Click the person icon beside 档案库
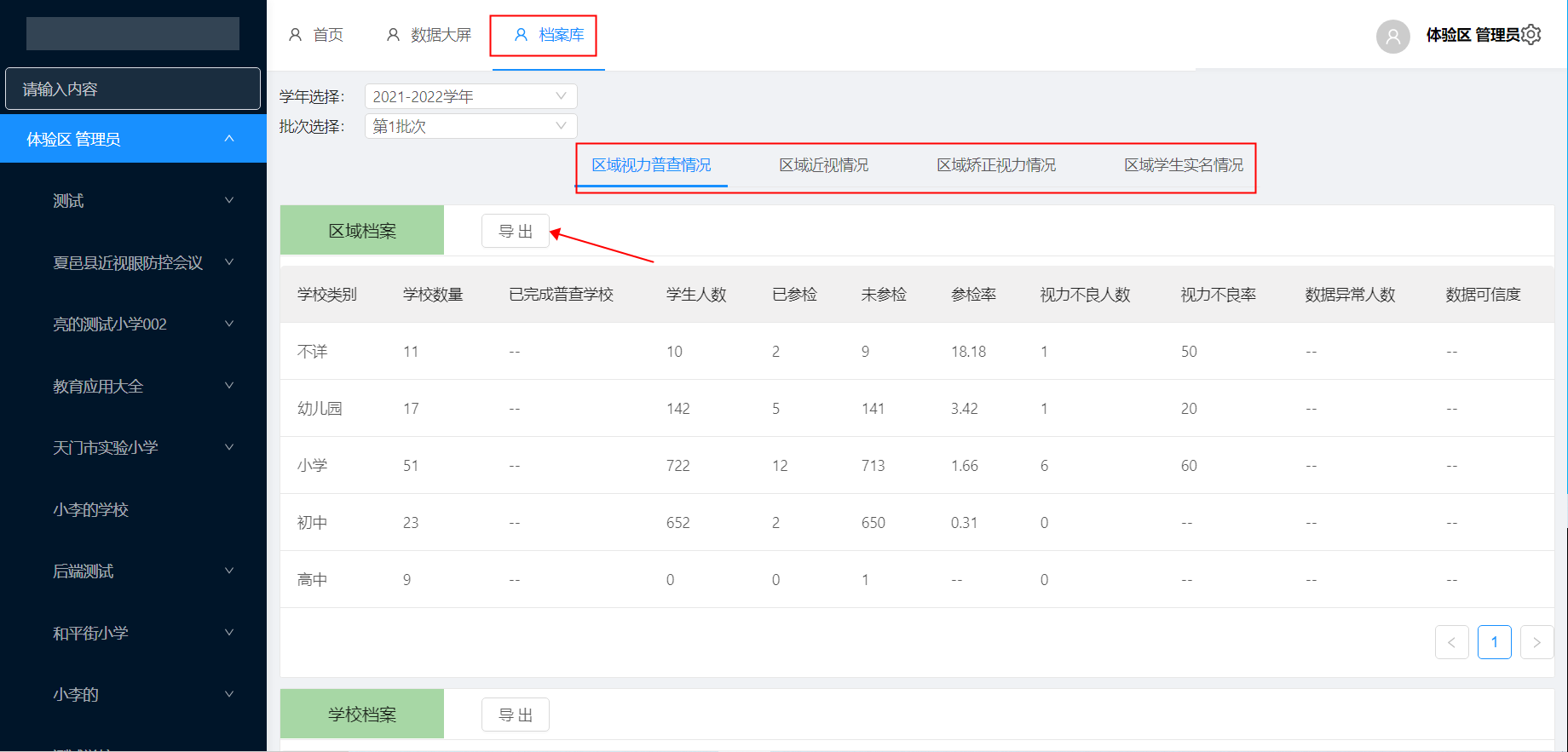1568x752 pixels. (521, 35)
